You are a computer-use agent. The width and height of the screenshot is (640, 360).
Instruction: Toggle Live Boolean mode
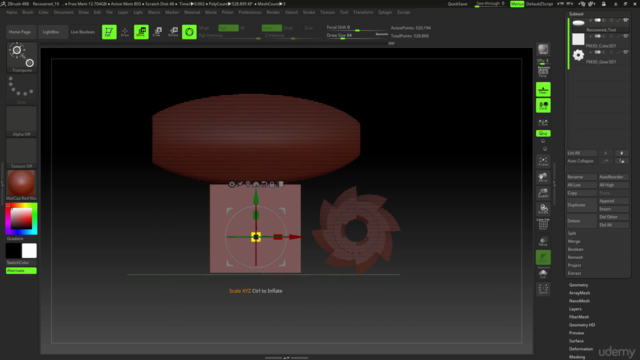click(82, 32)
